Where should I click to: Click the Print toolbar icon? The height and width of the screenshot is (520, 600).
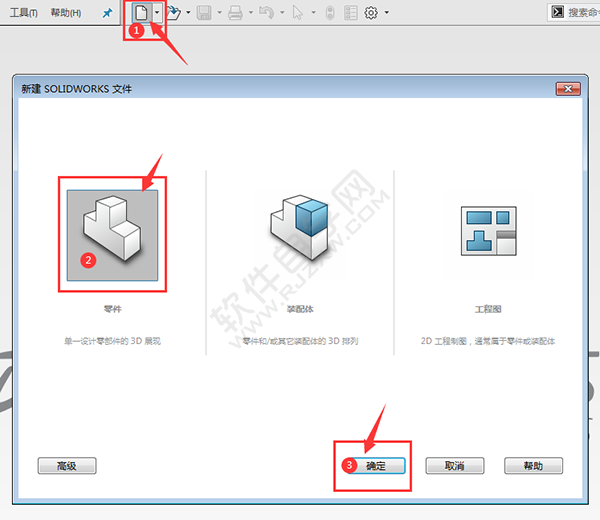(235, 13)
